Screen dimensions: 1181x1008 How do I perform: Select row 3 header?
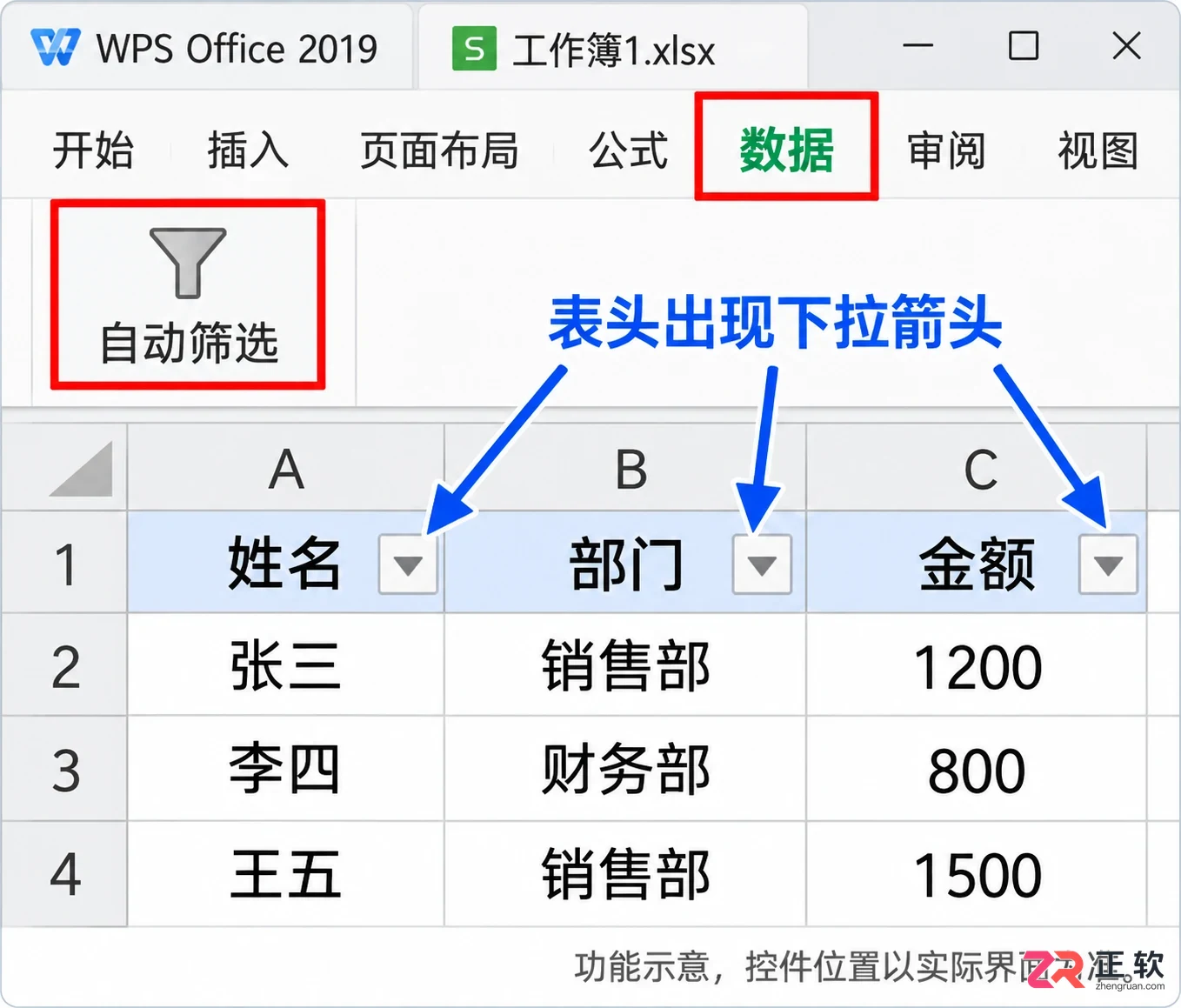tap(64, 770)
